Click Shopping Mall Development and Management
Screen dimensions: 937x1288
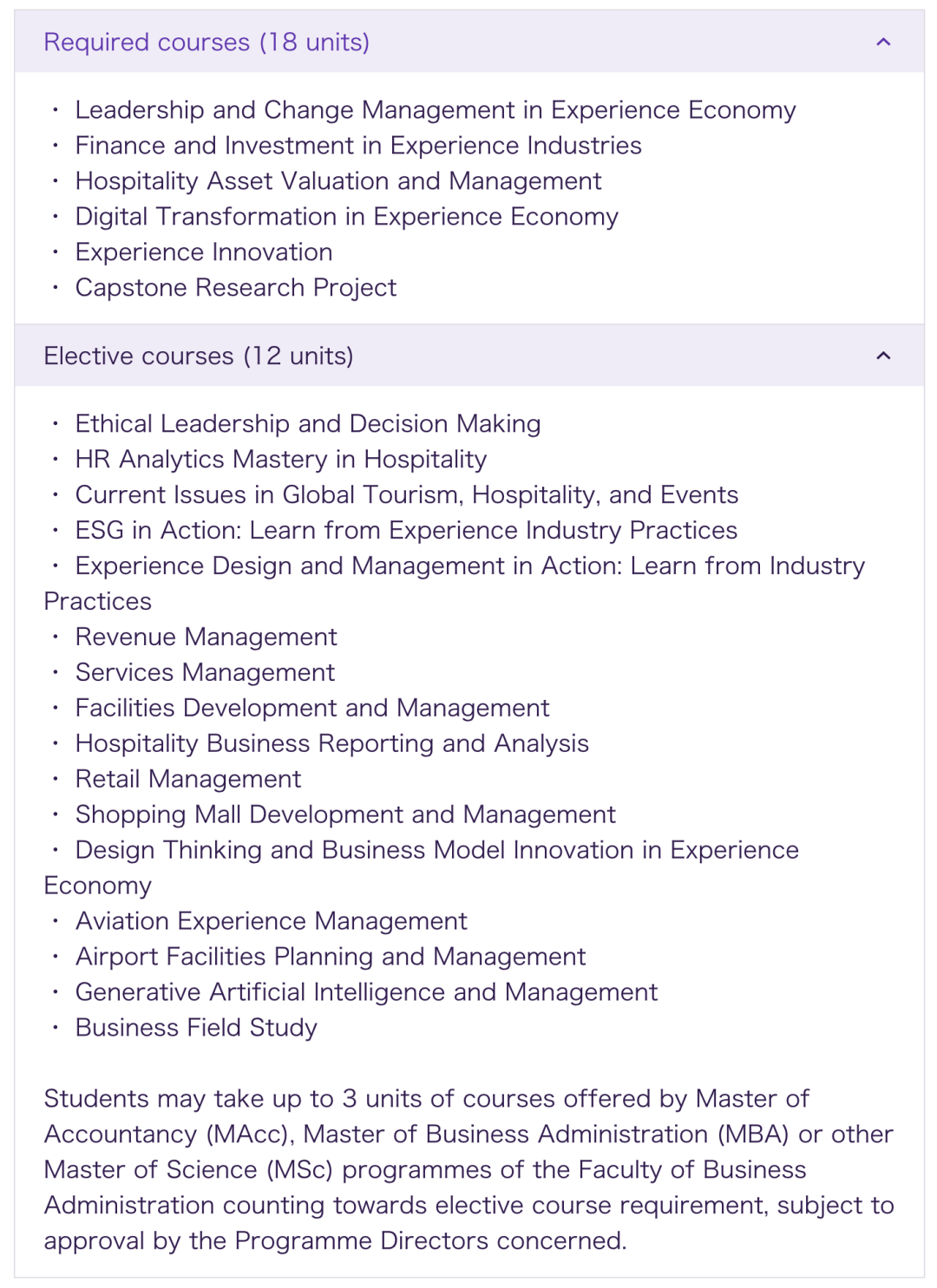tap(344, 815)
